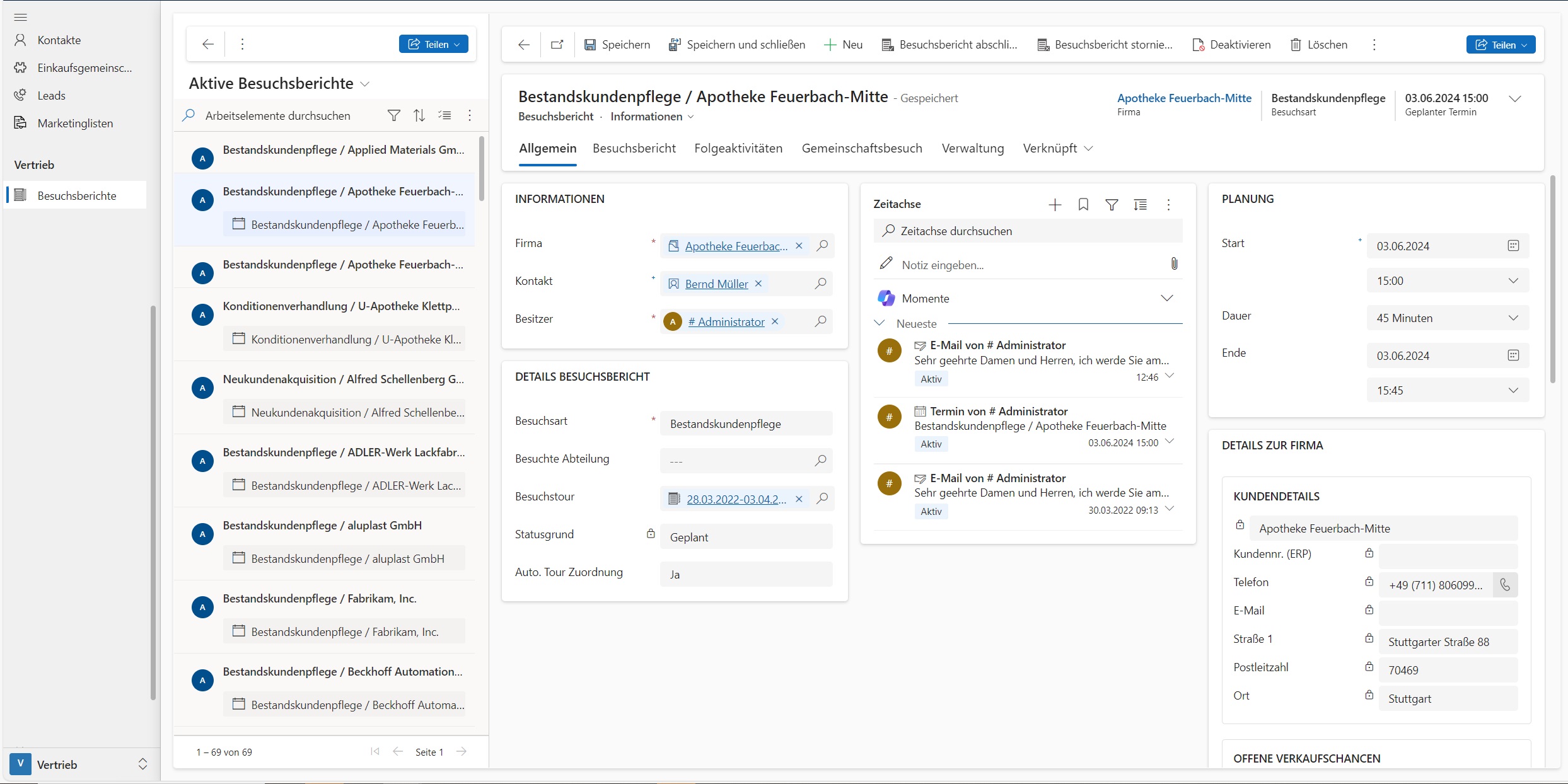Remove Bernd Müller from Kontakt field

(x=758, y=284)
